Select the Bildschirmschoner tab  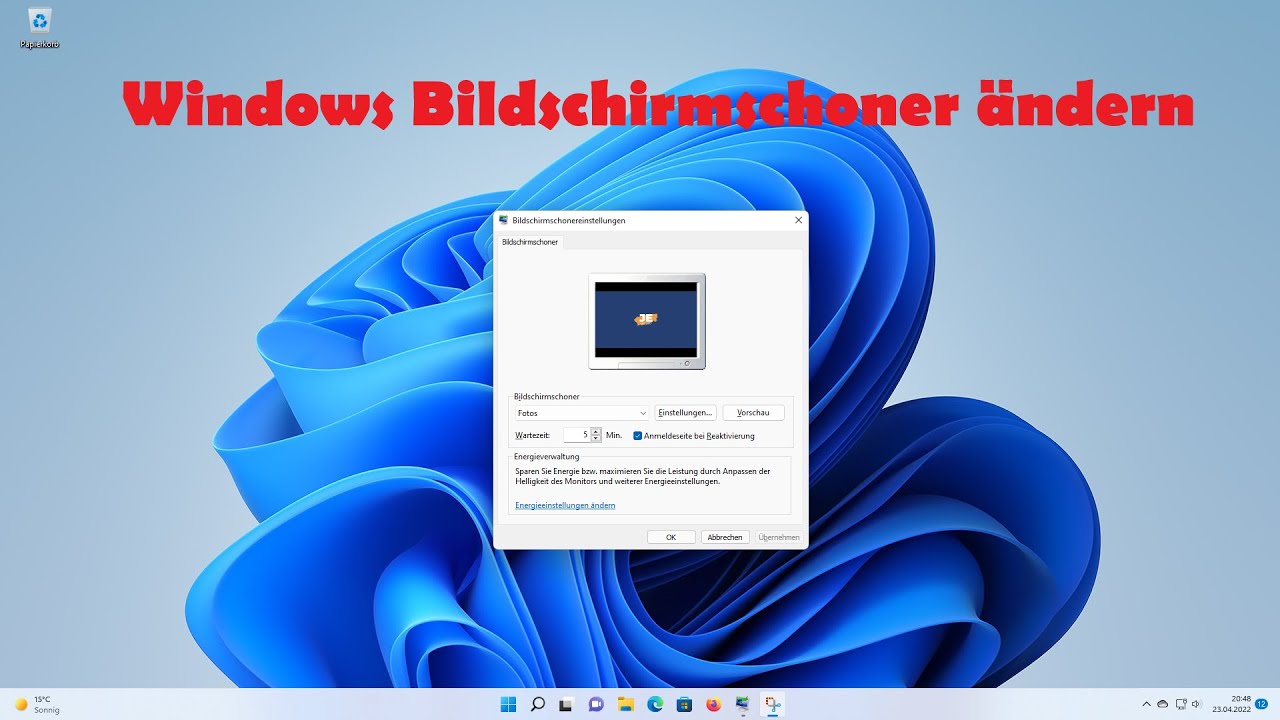[530, 242]
